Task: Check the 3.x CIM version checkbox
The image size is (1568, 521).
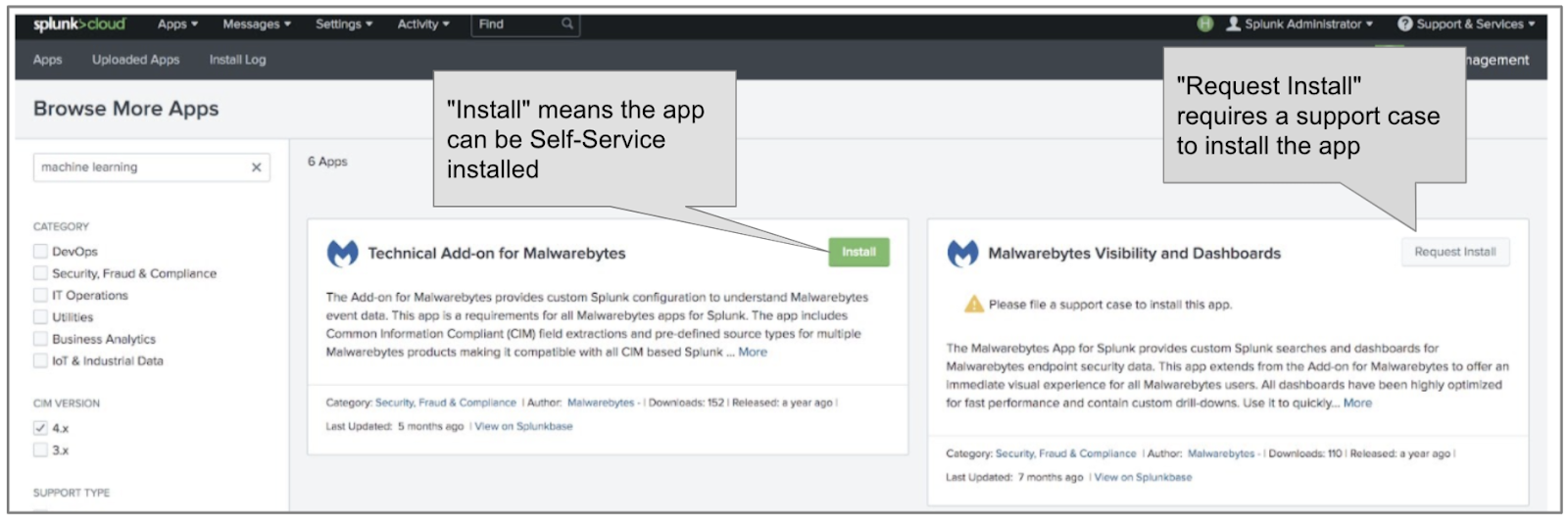Action: [x=40, y=450]
